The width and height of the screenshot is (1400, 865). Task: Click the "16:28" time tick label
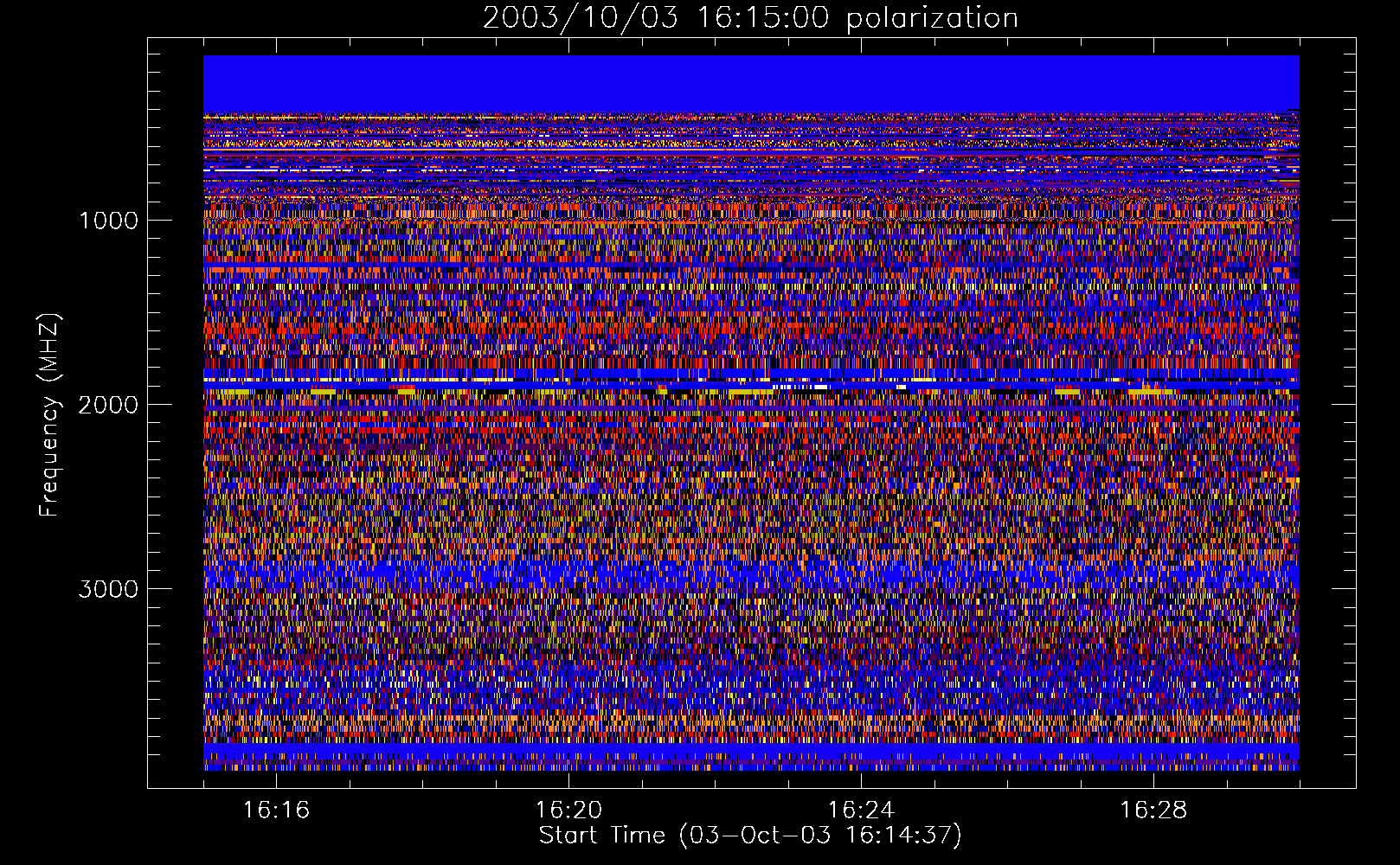[1153, 811]
